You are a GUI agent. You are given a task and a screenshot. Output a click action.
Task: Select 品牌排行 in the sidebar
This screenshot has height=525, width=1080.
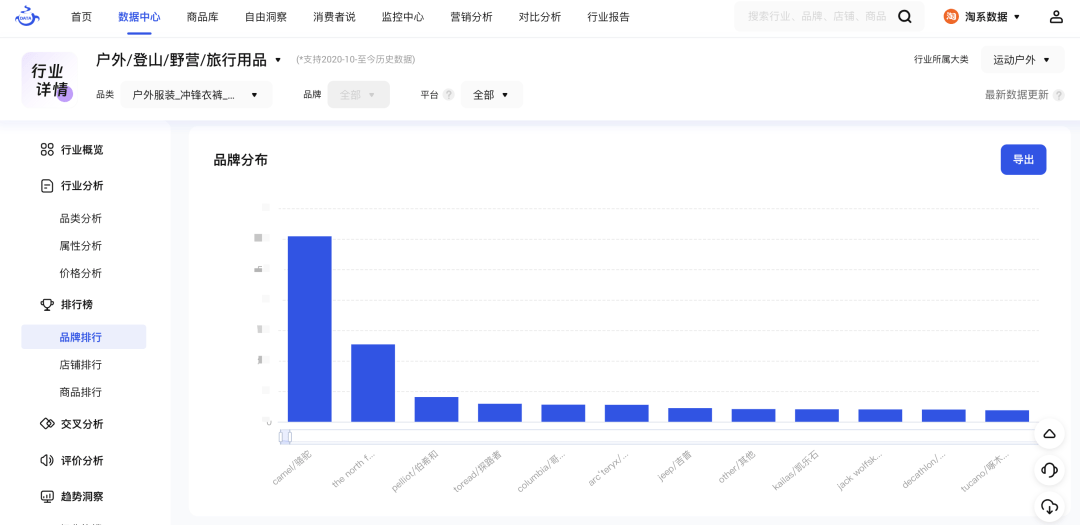click(83, 337)
